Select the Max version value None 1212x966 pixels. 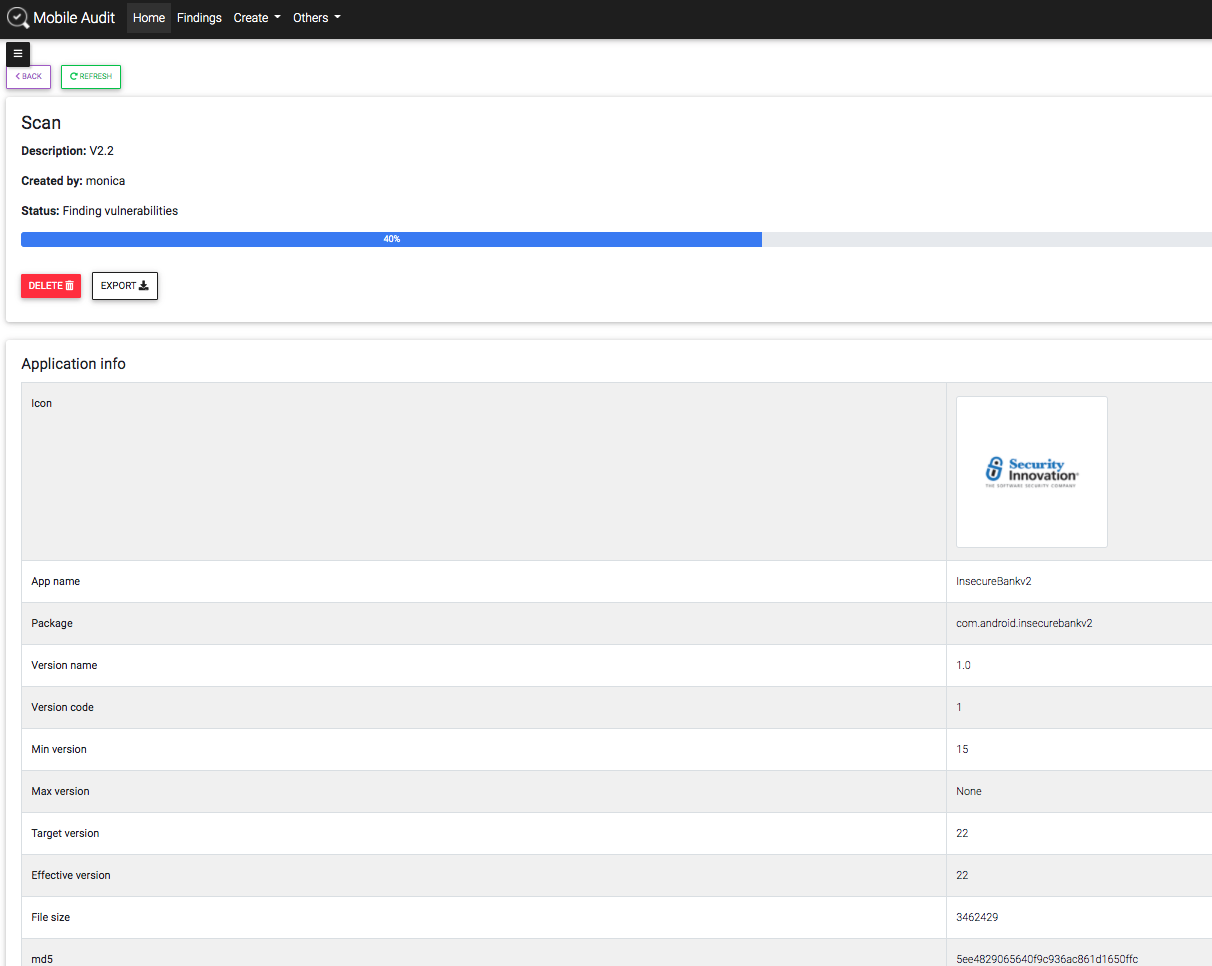click(x=969, y=791)
